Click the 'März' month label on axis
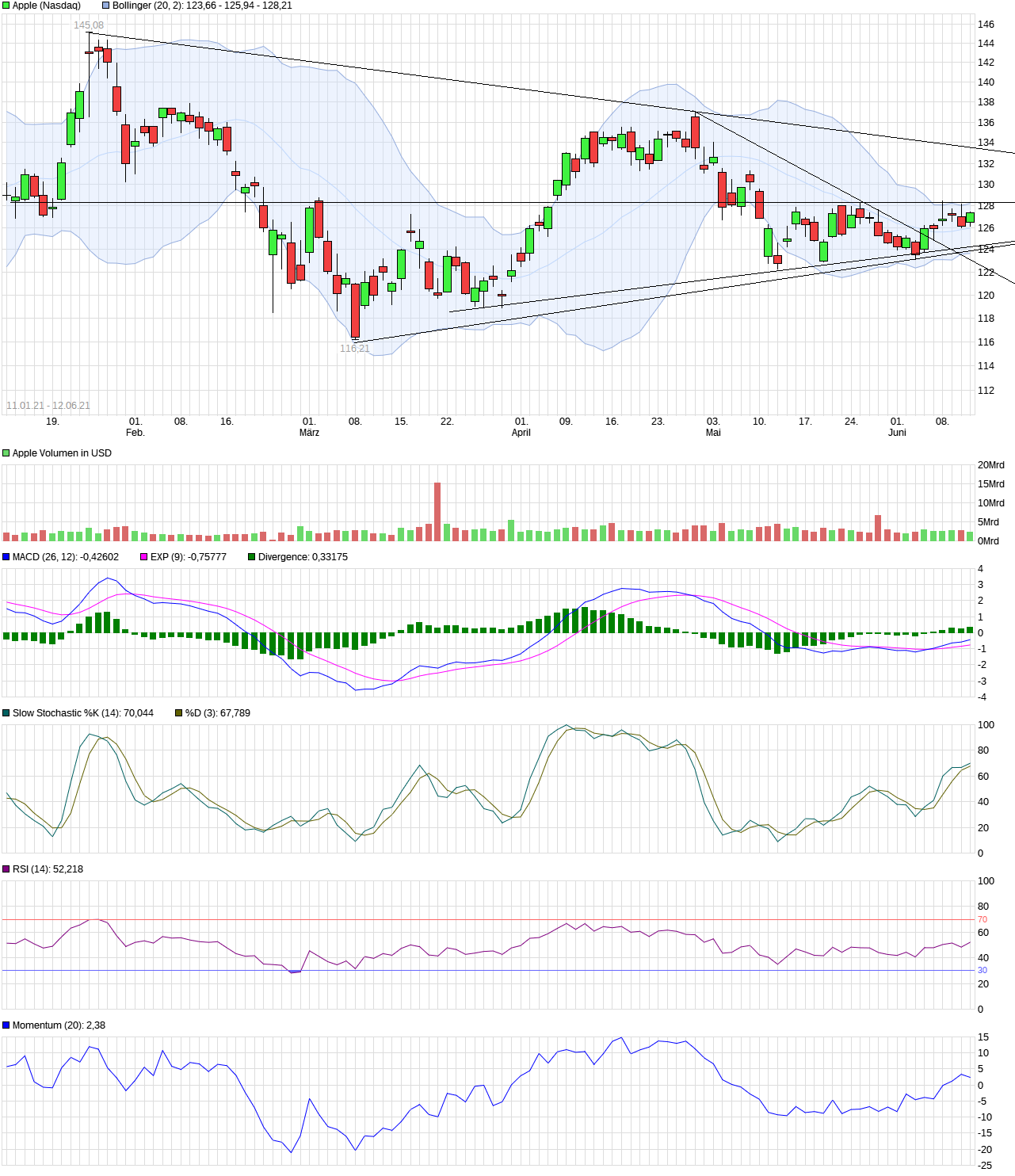 309,433
